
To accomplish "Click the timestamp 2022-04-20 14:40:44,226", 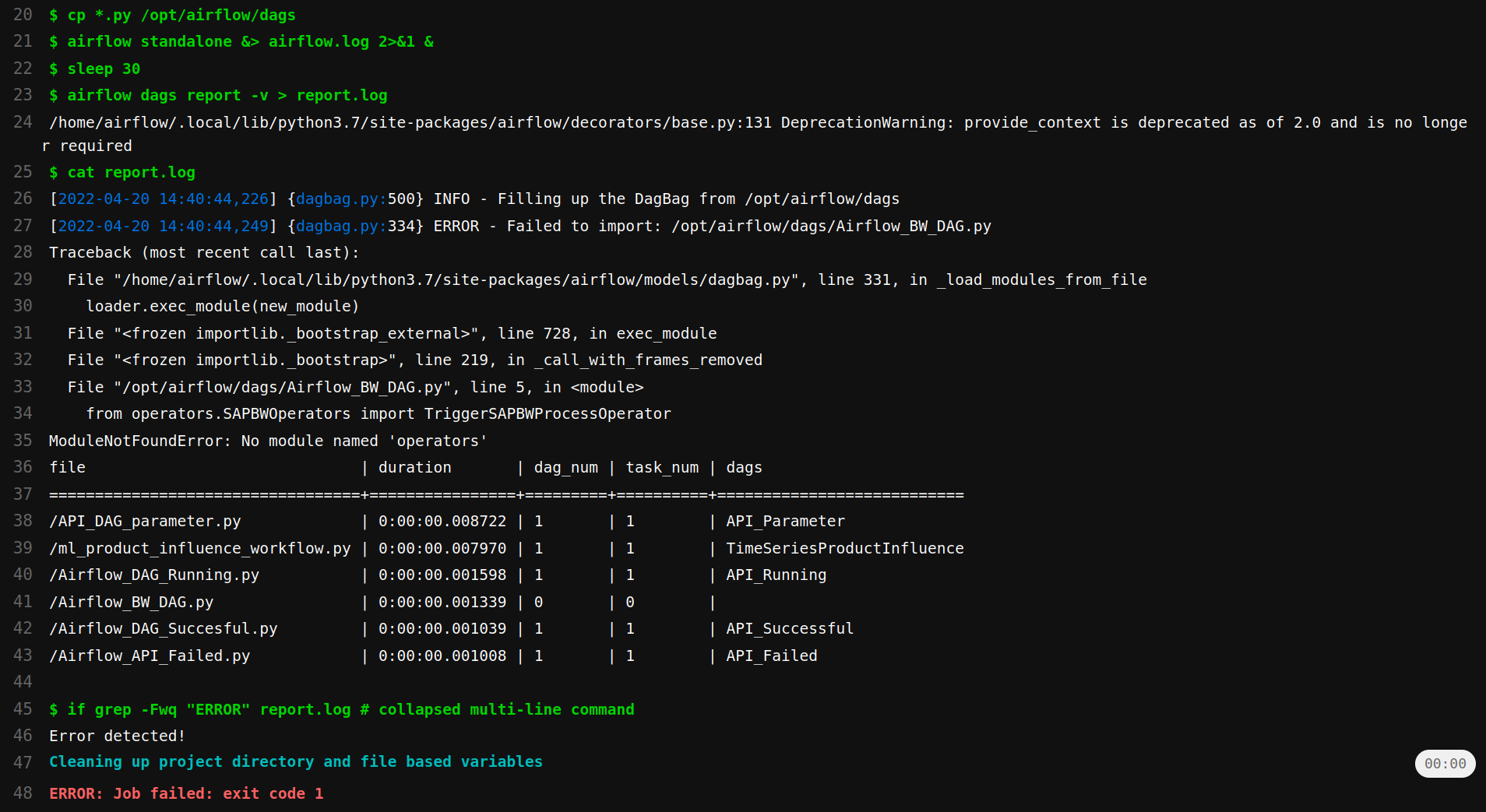I will point(162,199).
